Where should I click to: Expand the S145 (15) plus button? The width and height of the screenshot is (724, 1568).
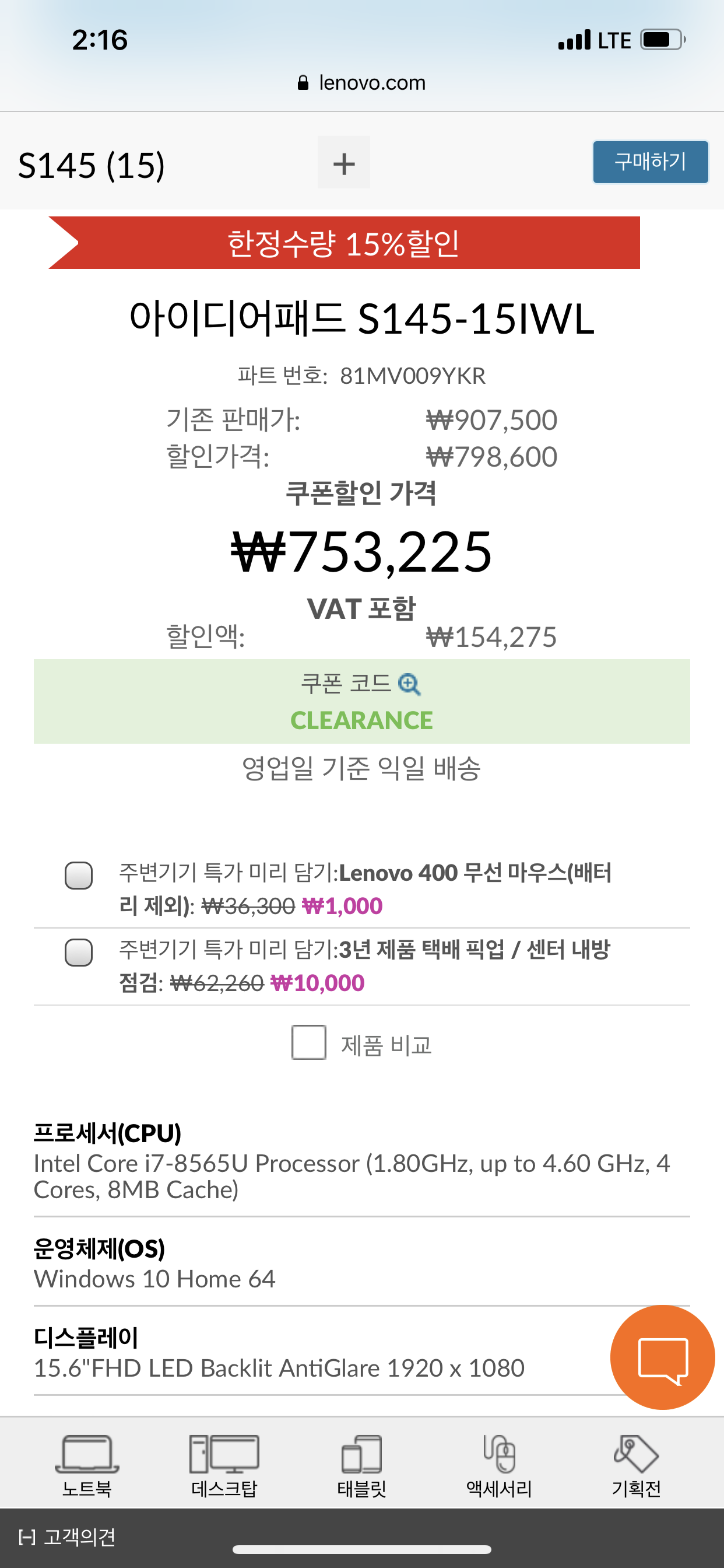pos(344,163)
